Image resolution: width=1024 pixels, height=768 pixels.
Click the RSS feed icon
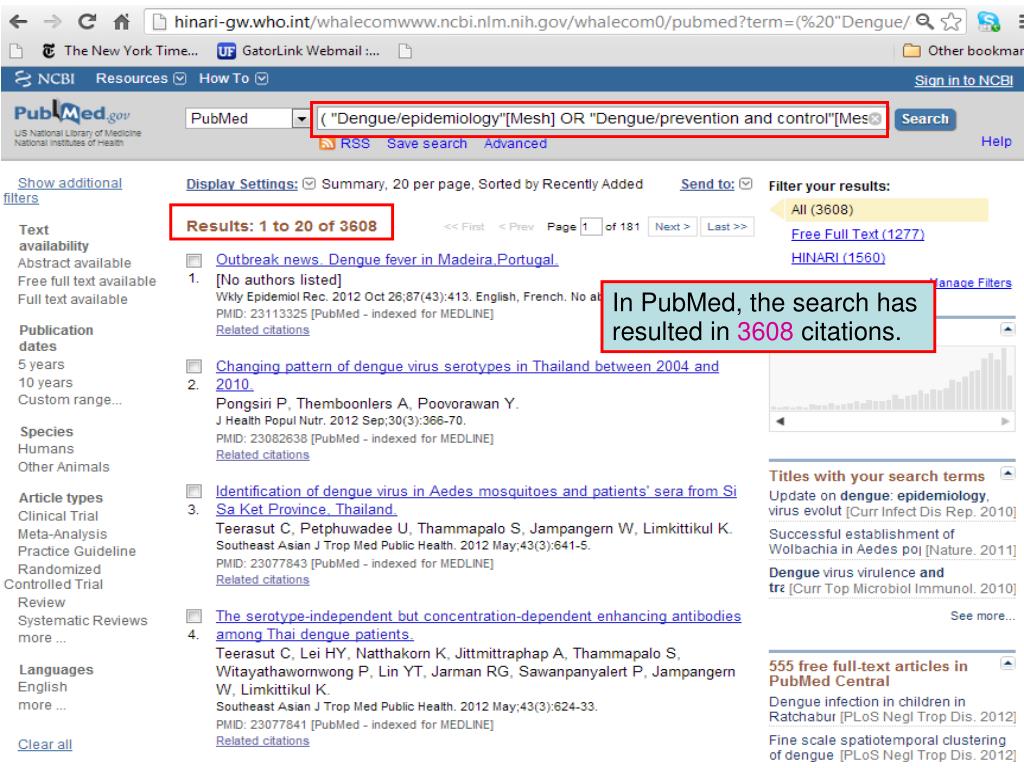point(327,144)
